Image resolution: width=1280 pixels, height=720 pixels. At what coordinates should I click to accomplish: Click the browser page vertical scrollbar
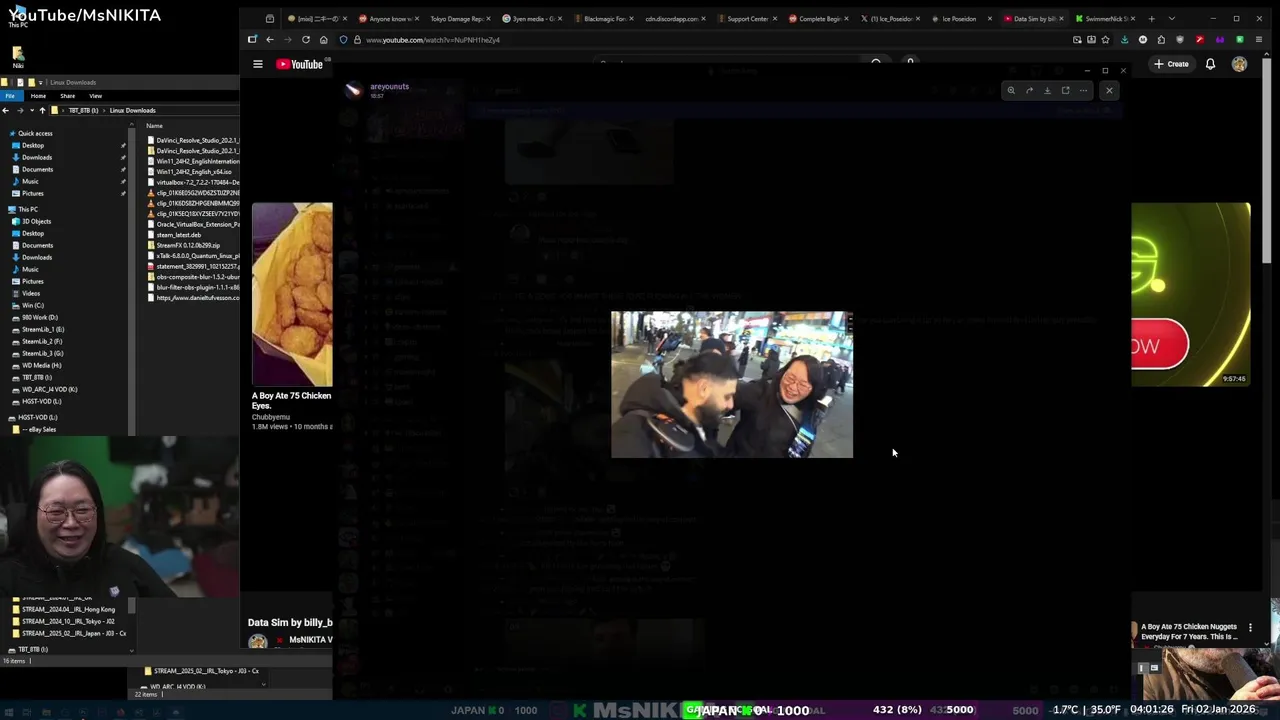pos(1266,160)
